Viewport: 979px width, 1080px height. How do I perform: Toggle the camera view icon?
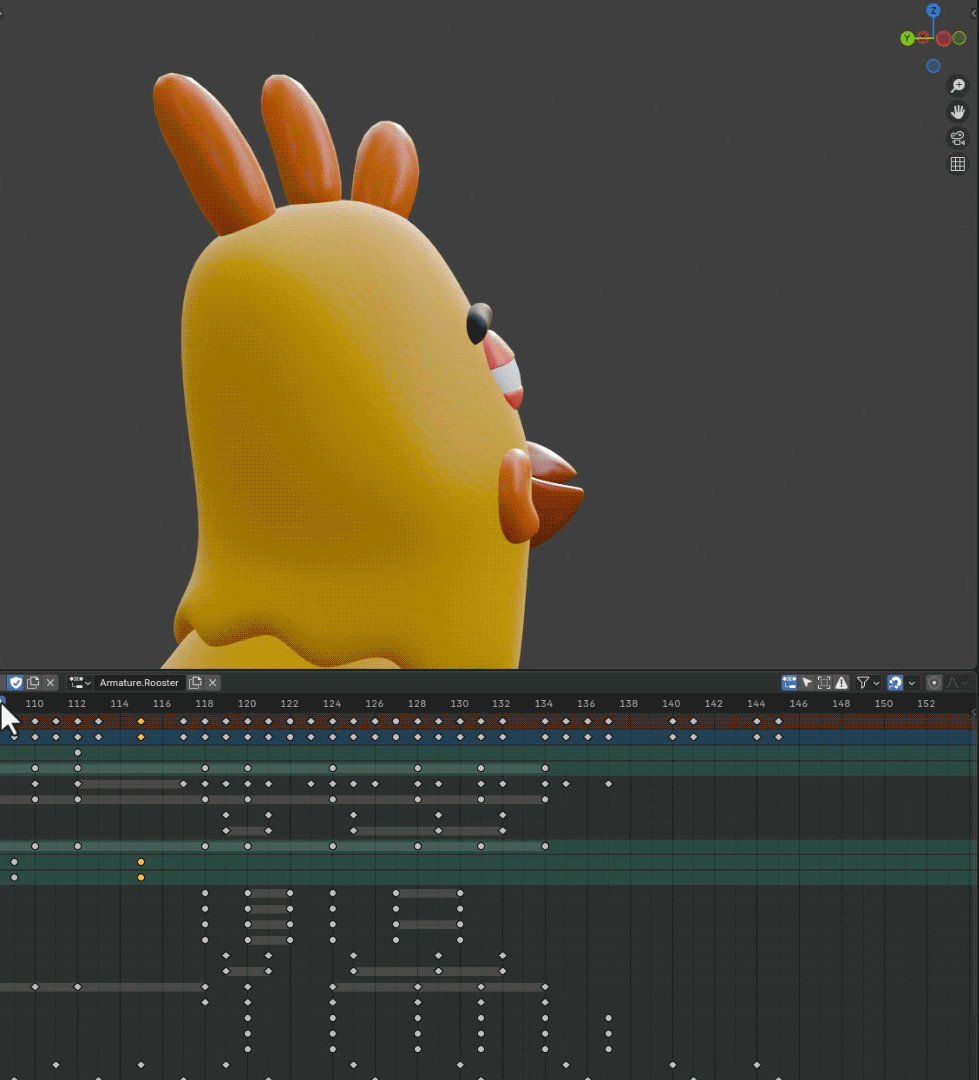click(x=957, y=138)
